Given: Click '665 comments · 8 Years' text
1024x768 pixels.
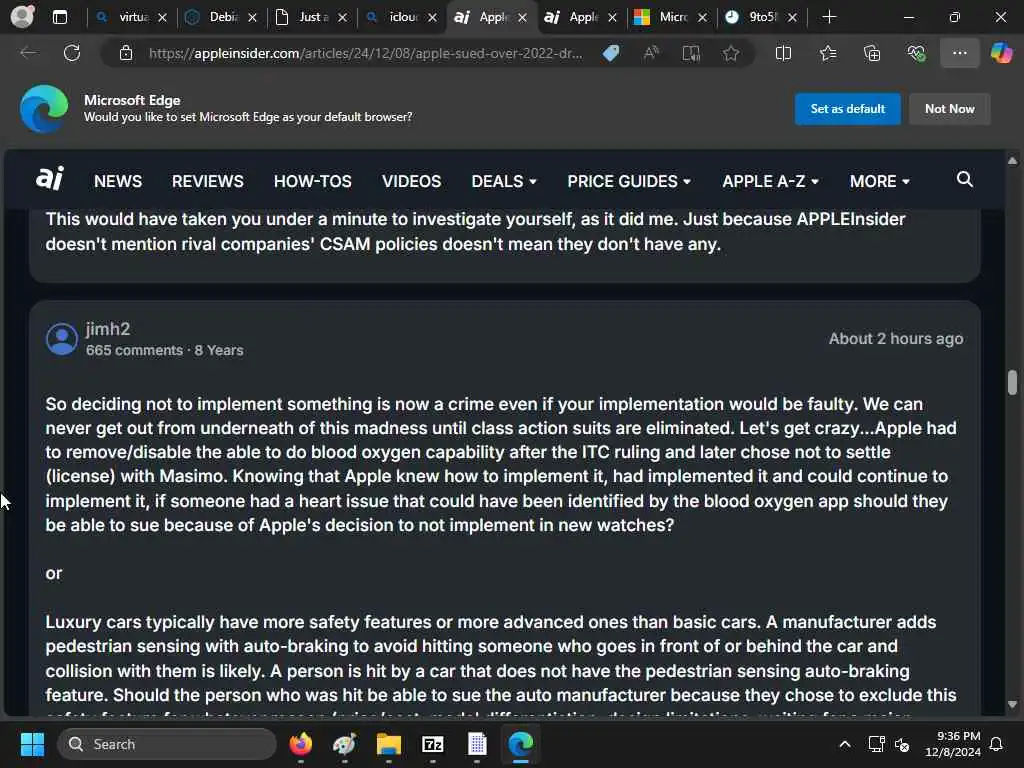Looking at the screenshot, I should pyautogui.click(x=165, y=350).
